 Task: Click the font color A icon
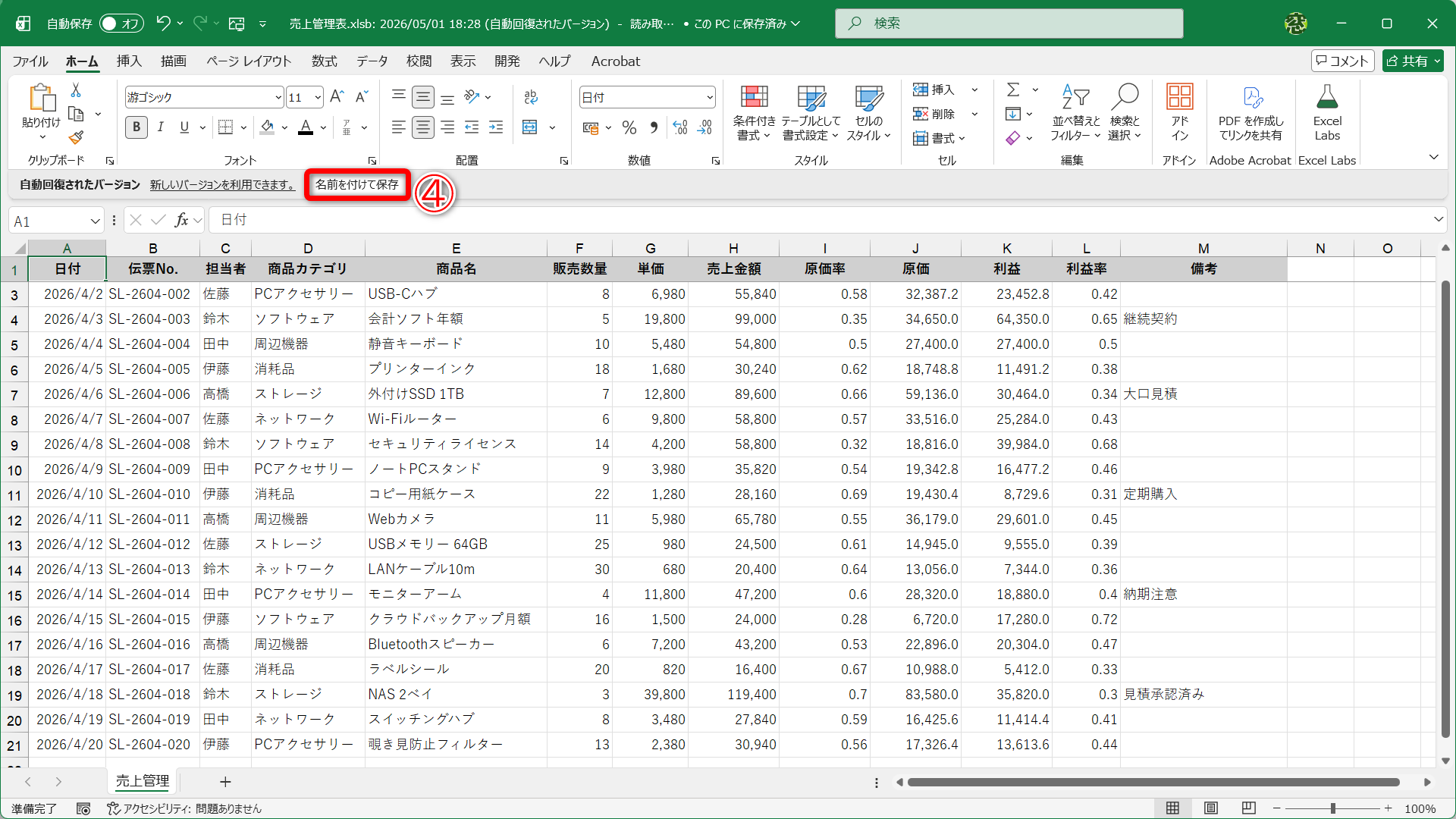[306, 127]
